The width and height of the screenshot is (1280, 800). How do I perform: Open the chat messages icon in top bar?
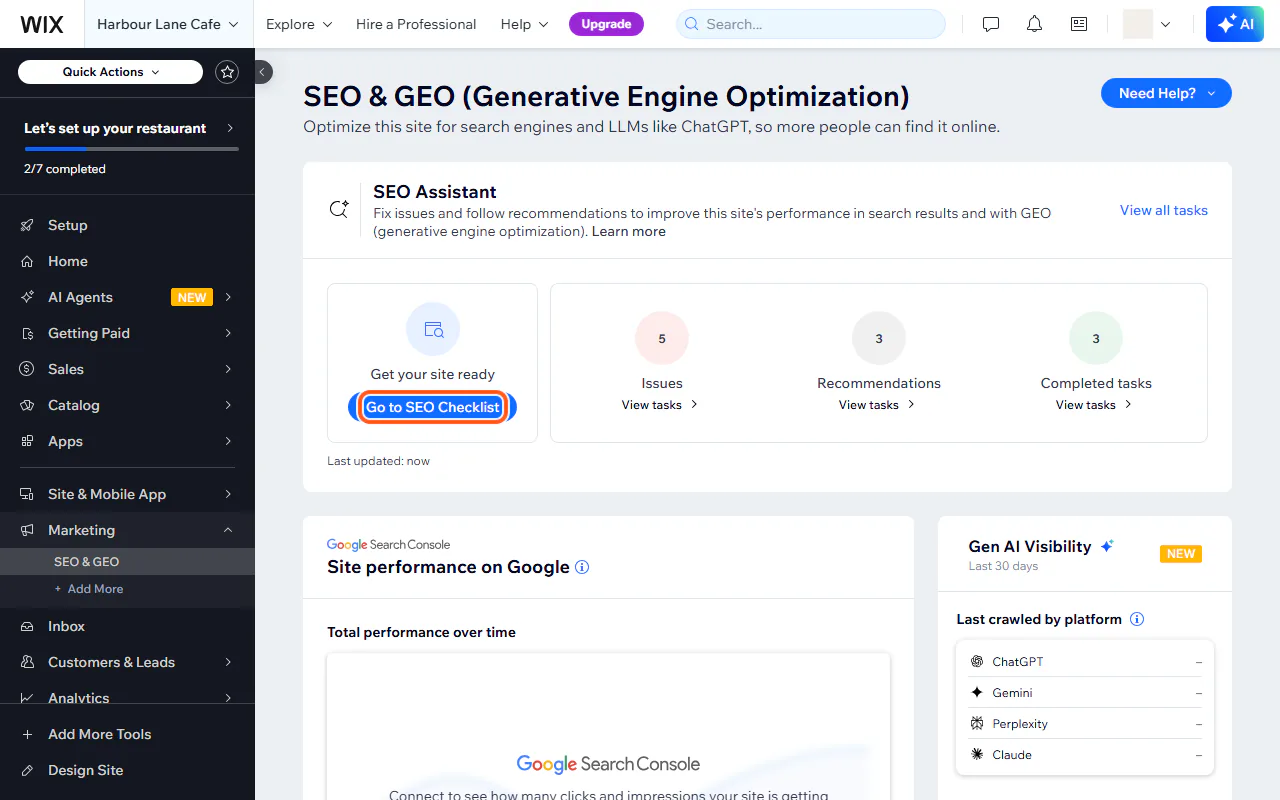click(991, 24)
